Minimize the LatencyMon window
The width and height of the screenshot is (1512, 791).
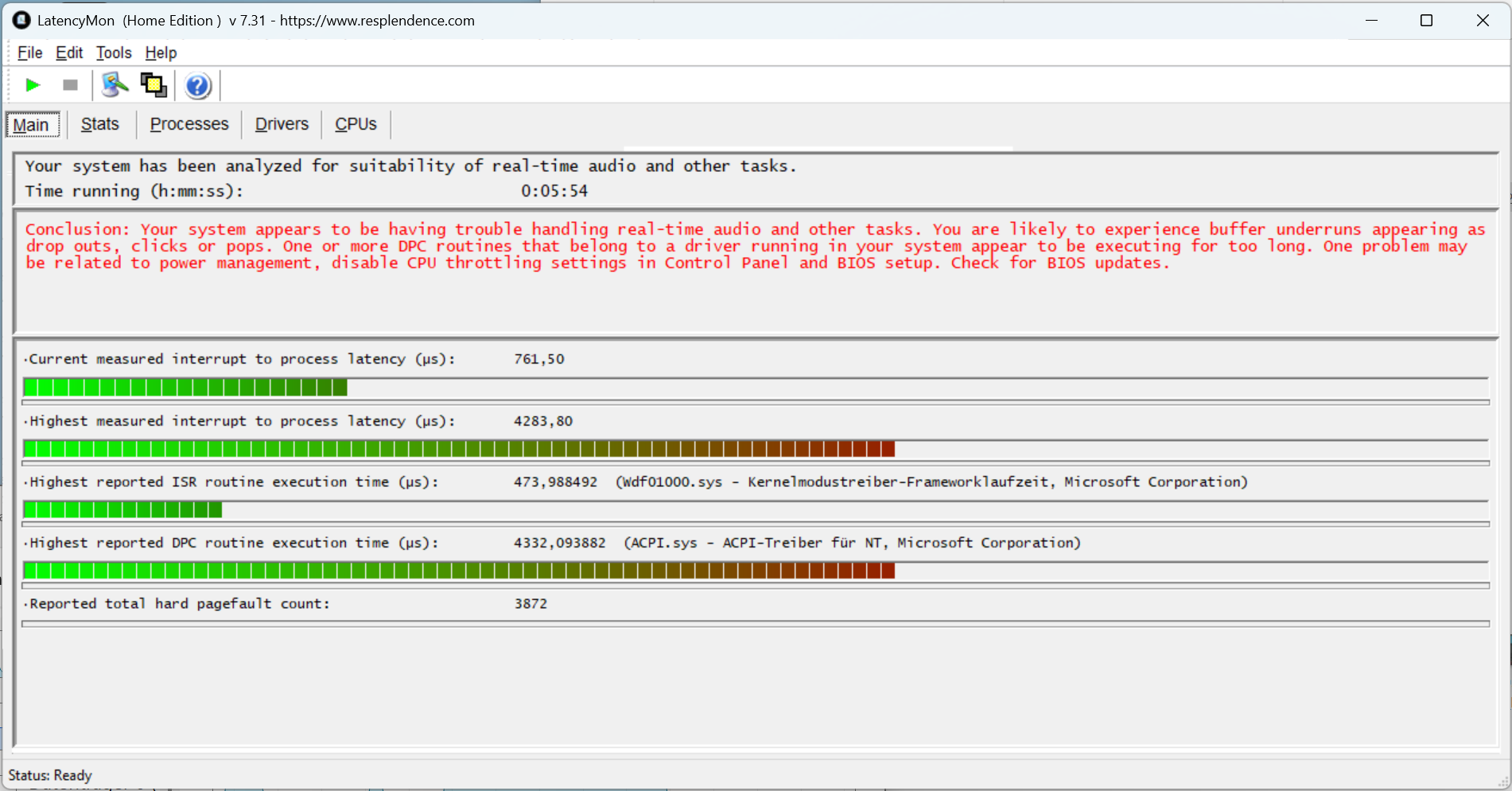[x=1371, y=21]
